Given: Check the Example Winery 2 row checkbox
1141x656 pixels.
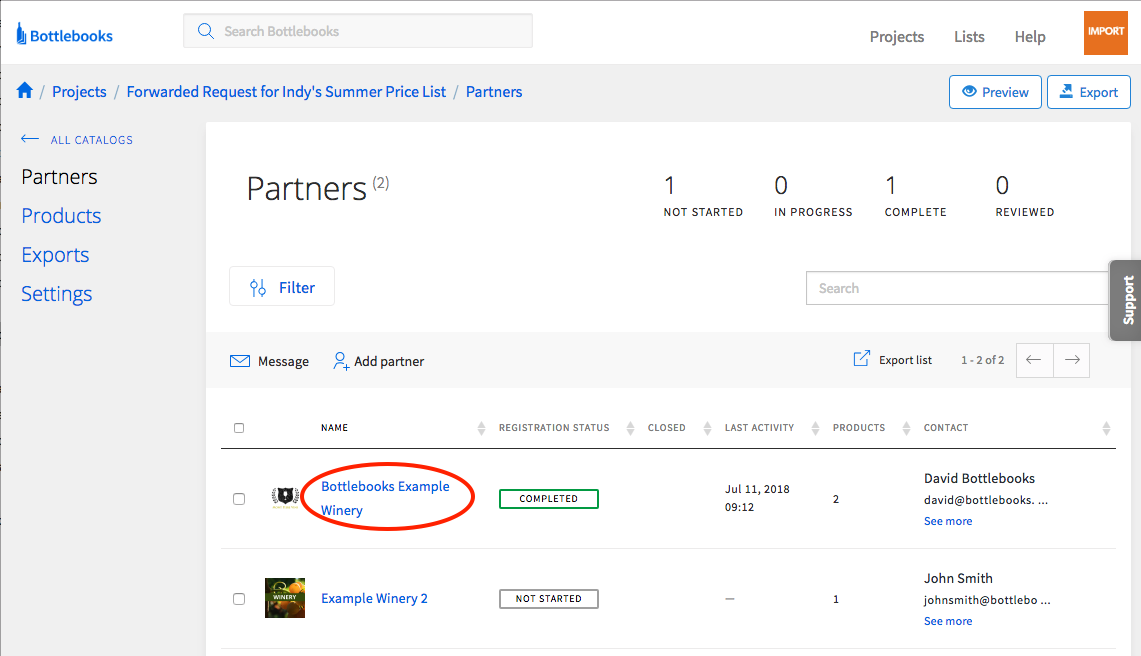Looking at the screenshot, I should tap(239, 598).
